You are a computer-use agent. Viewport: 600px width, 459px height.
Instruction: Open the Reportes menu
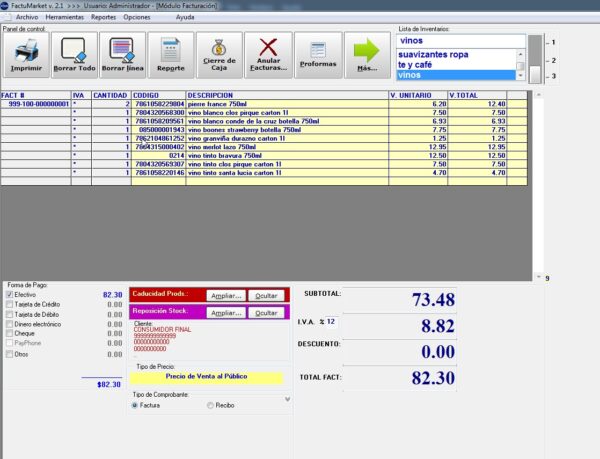coord(103,17)
